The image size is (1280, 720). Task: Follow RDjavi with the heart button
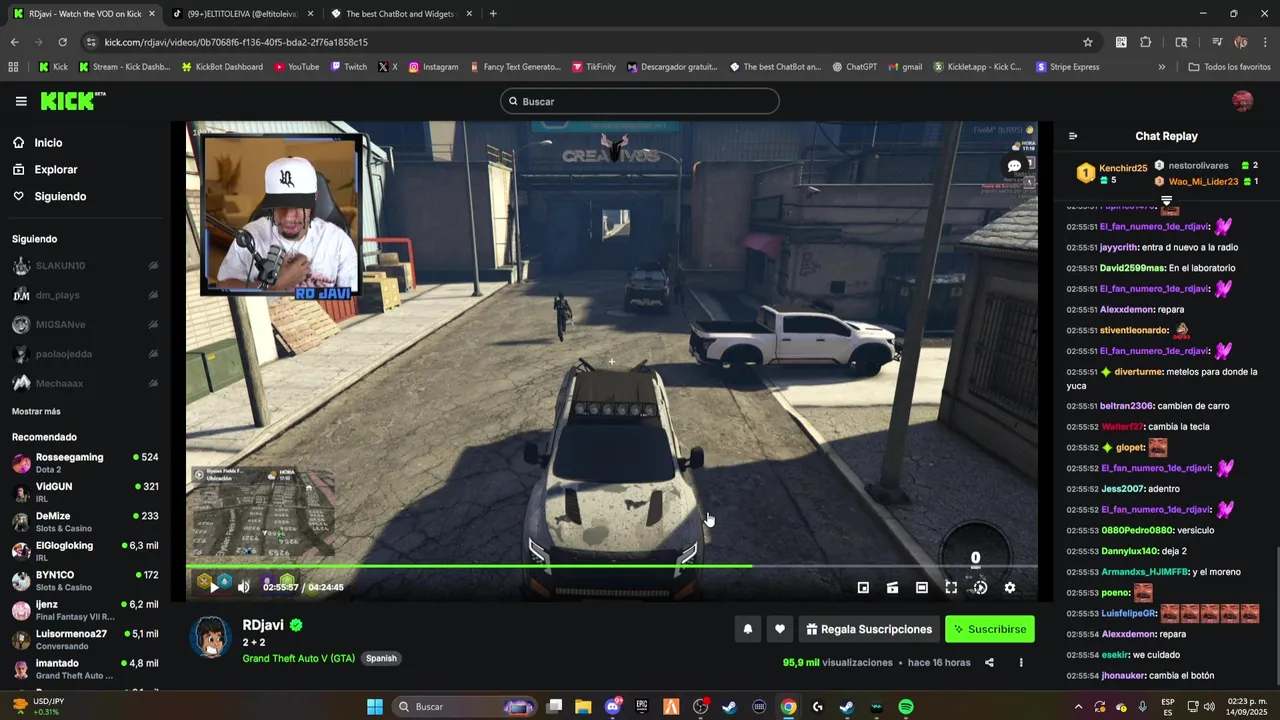pyautogui.click(x=780, y=629)
